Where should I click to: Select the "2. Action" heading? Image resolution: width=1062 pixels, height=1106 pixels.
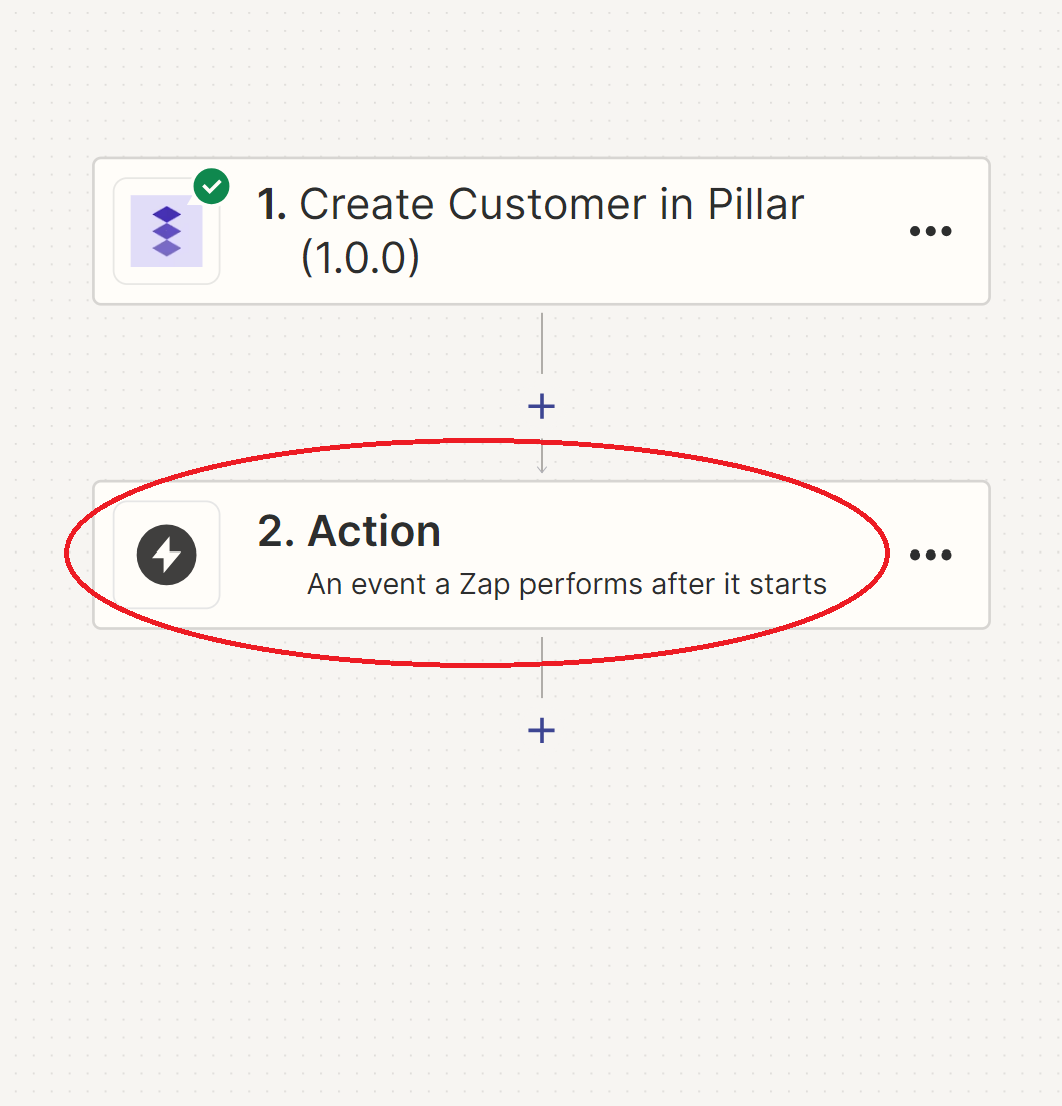point(349,530)
